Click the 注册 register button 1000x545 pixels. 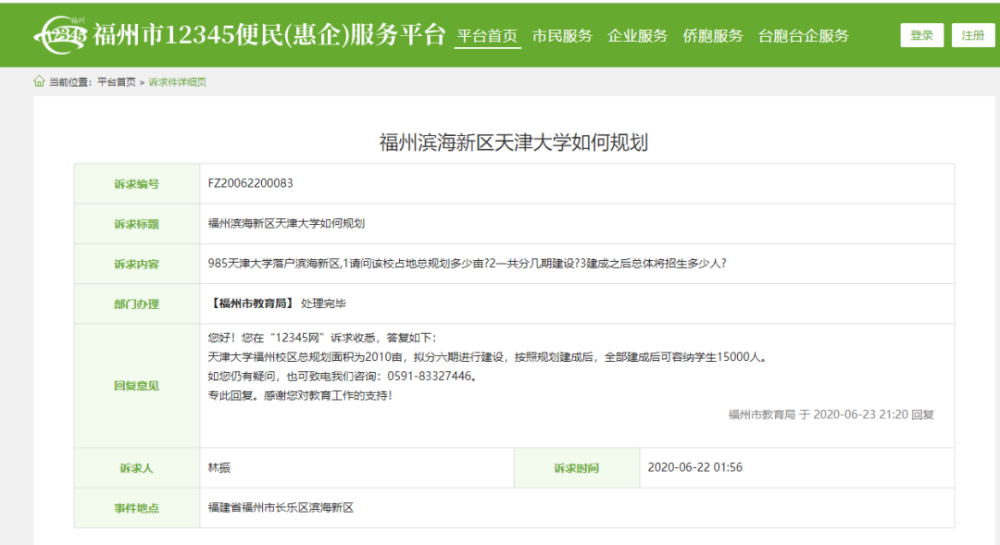click(973, 36)
